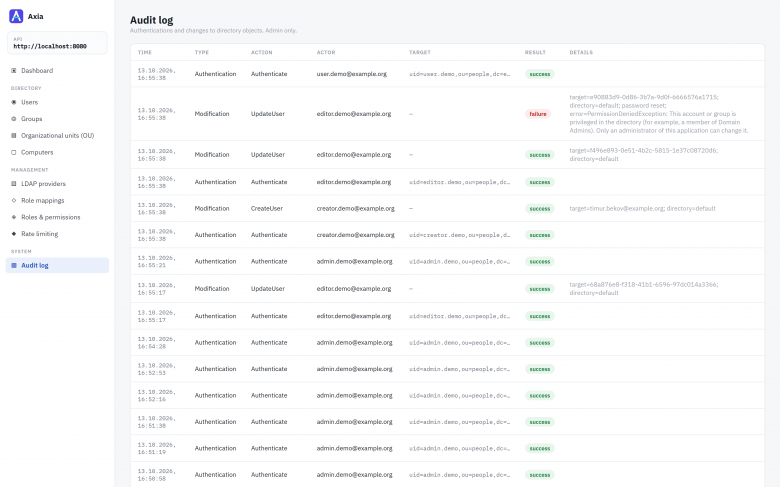This screenshot has height=487, width=780.
Task: Click target uid=user.demo,ou=people
Action: click(x=460, y=74)
